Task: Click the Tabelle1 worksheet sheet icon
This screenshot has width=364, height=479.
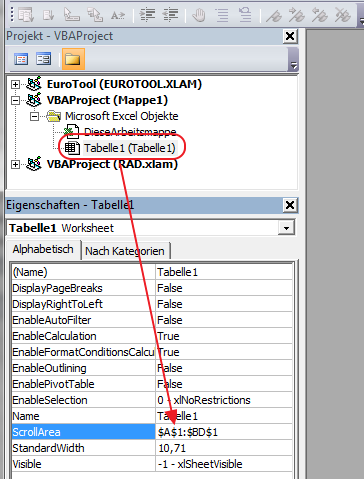Action: click(x=72, y=148)
